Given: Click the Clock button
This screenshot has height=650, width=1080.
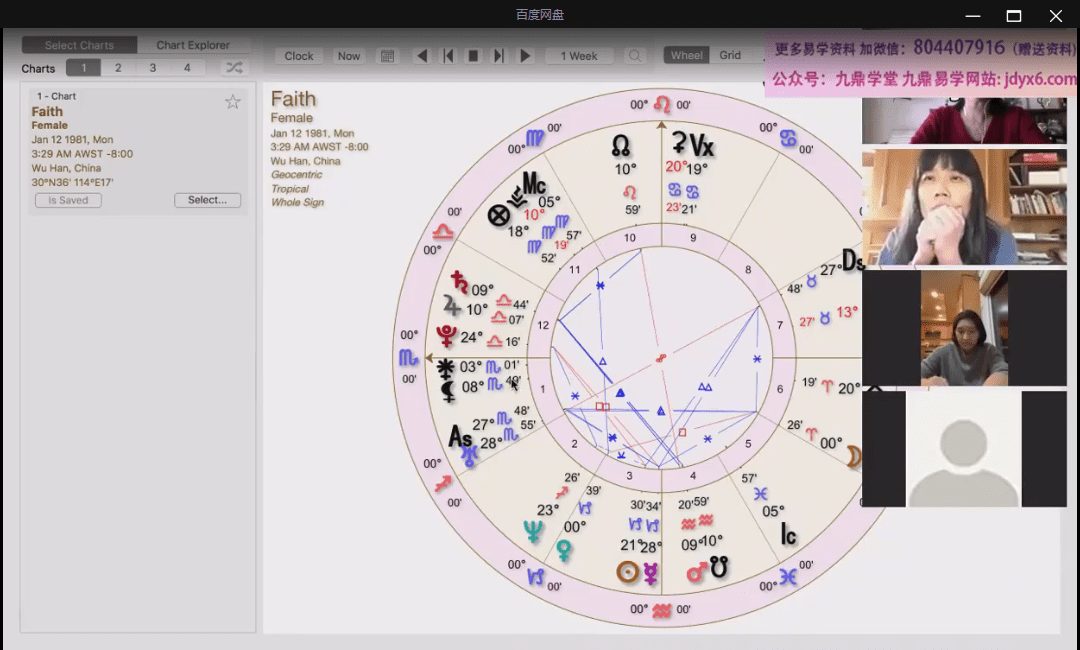Looking at the screenshot, I should click(299, 56).
